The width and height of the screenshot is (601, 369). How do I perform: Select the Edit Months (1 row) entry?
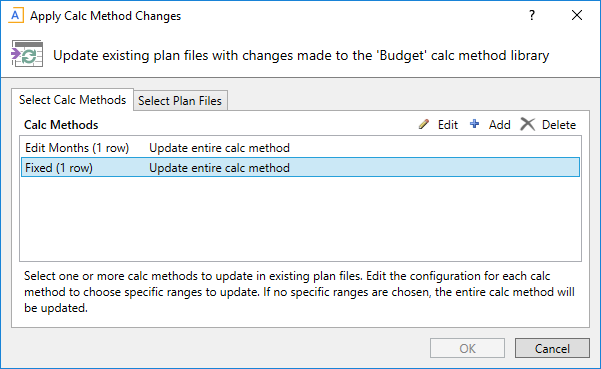click(300, 148)
